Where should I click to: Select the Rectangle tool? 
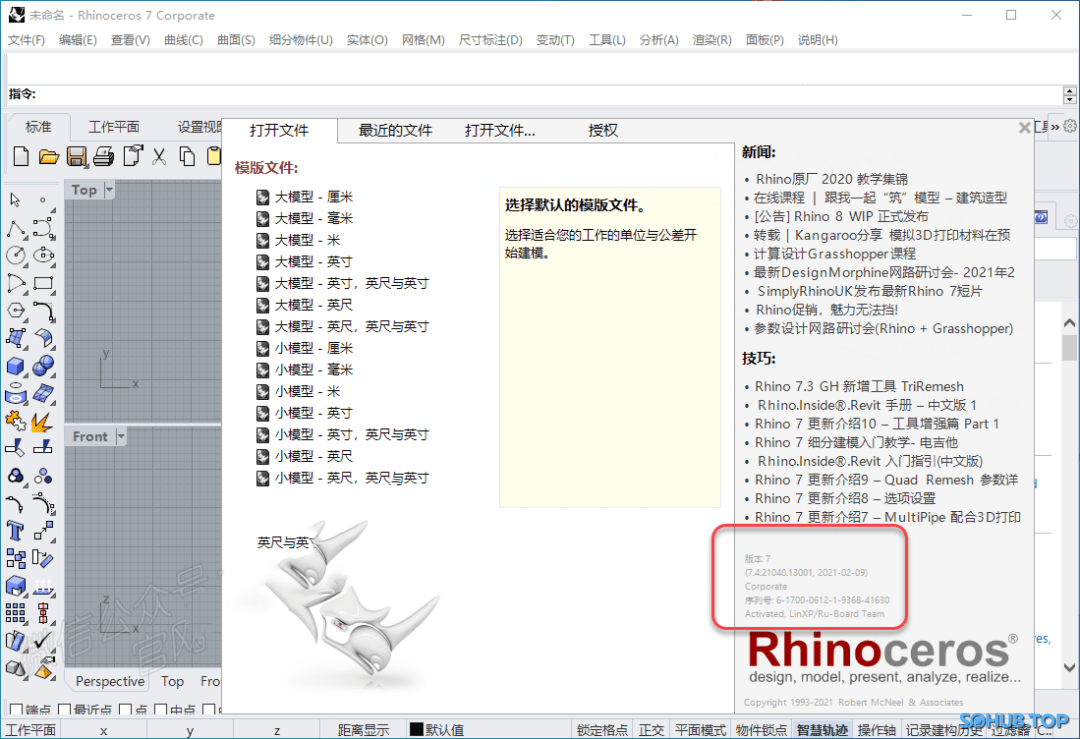pos(43,283)
